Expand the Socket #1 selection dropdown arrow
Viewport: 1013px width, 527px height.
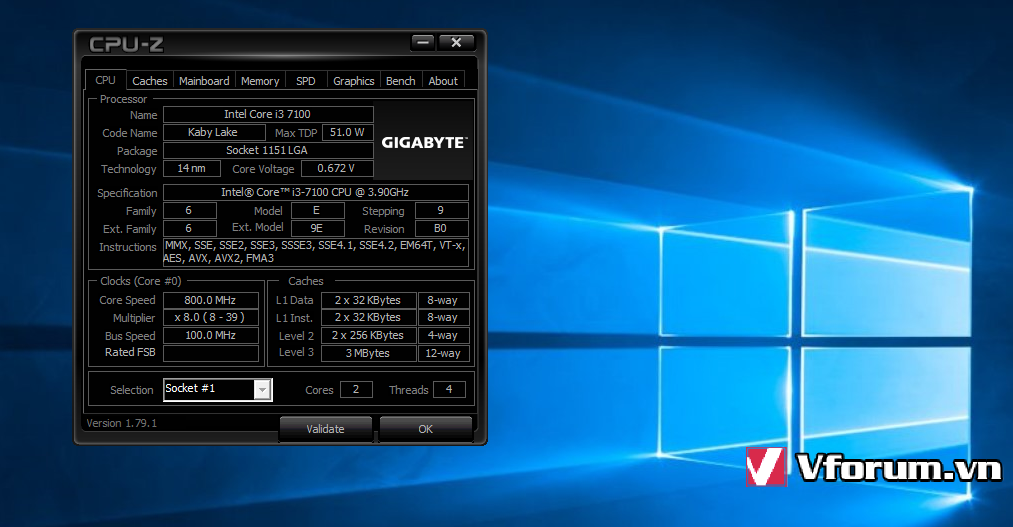262,389
